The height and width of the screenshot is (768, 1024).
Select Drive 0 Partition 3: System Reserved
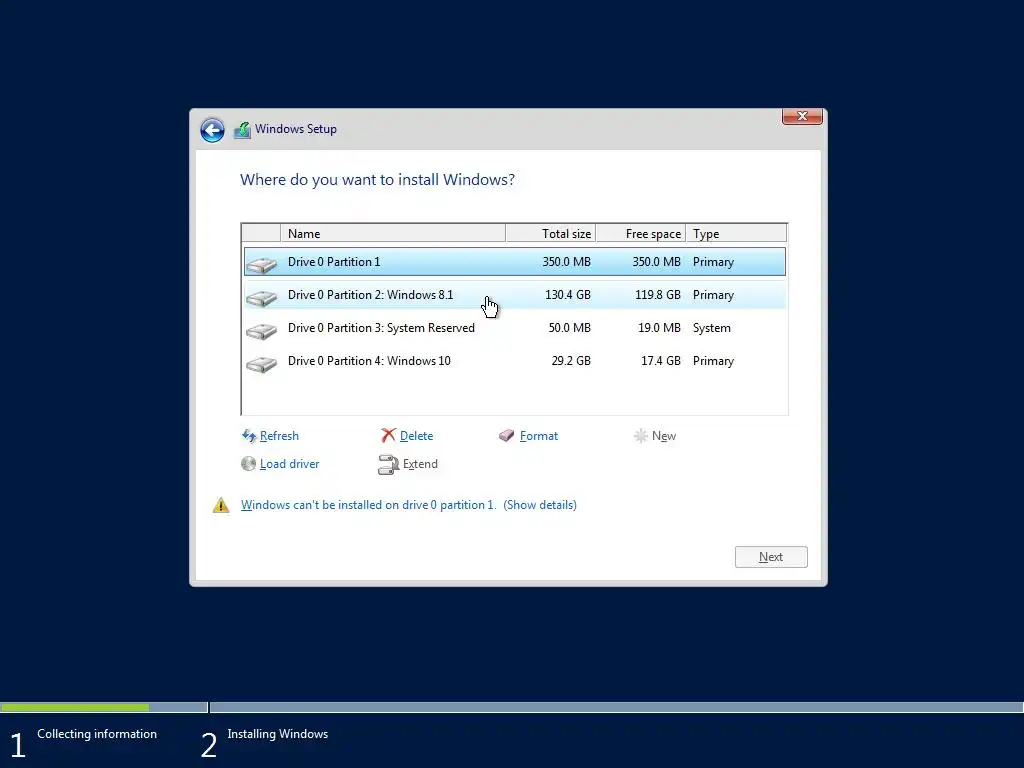tap(515, 328)
